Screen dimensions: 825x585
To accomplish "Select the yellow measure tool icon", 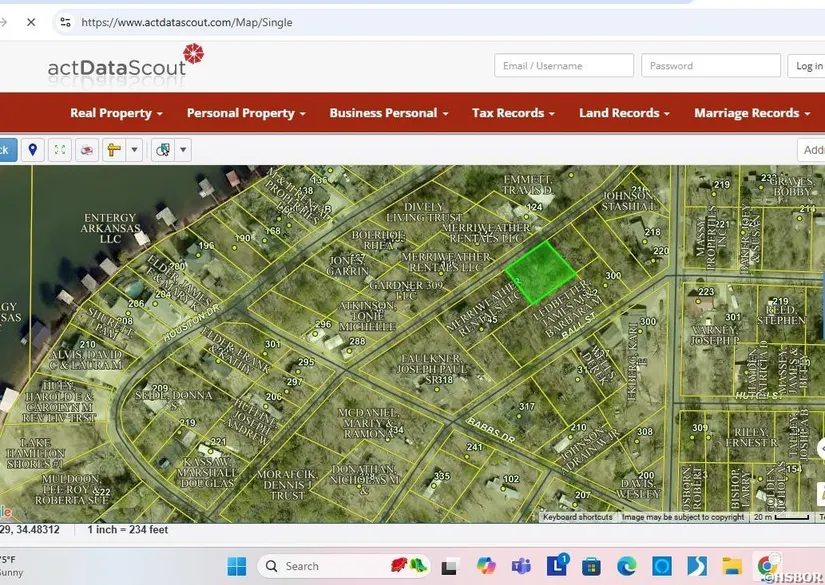I will coord(114,150).
